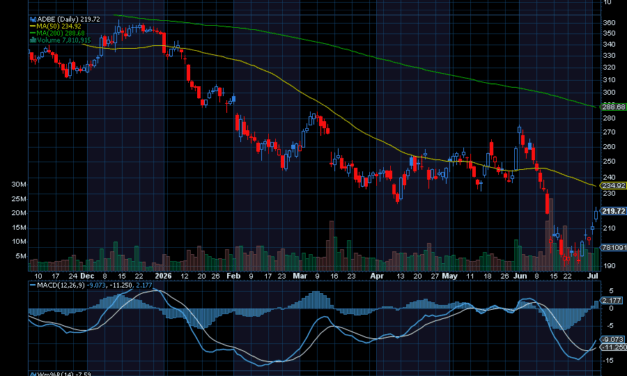Click the 'MACD(12,26,9)' indicator label
This screenshot has height=376, width=627.
pyautogui.click(x=61, y=285)
